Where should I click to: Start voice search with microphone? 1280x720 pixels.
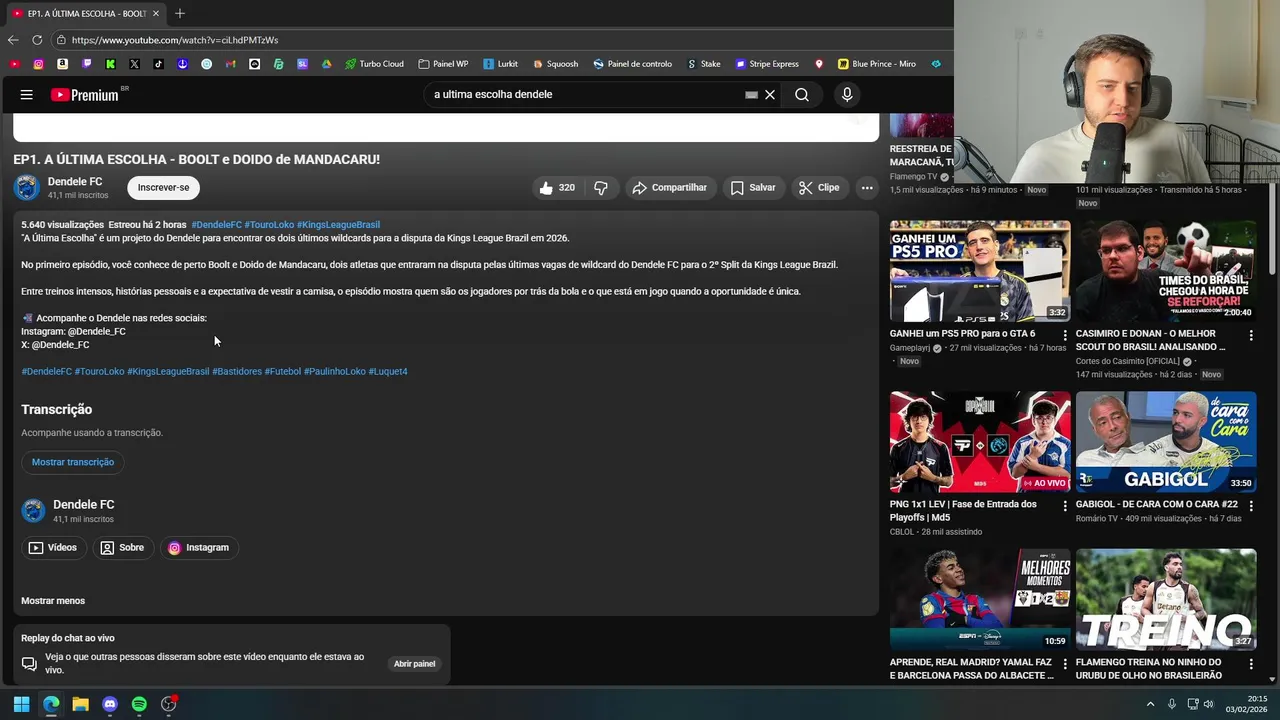point(847,95)
